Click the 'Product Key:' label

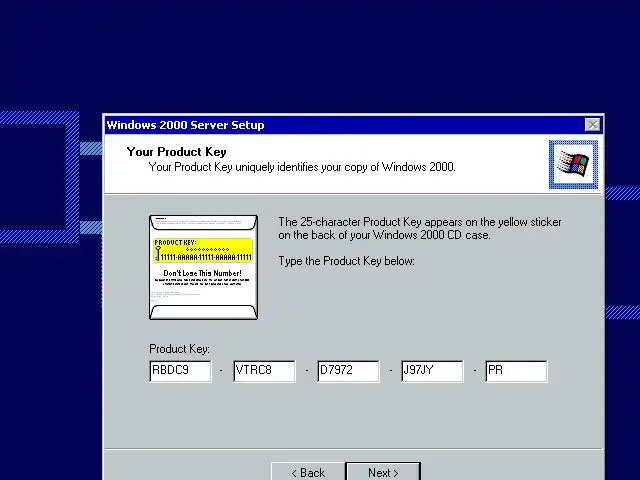coord(179,349)
